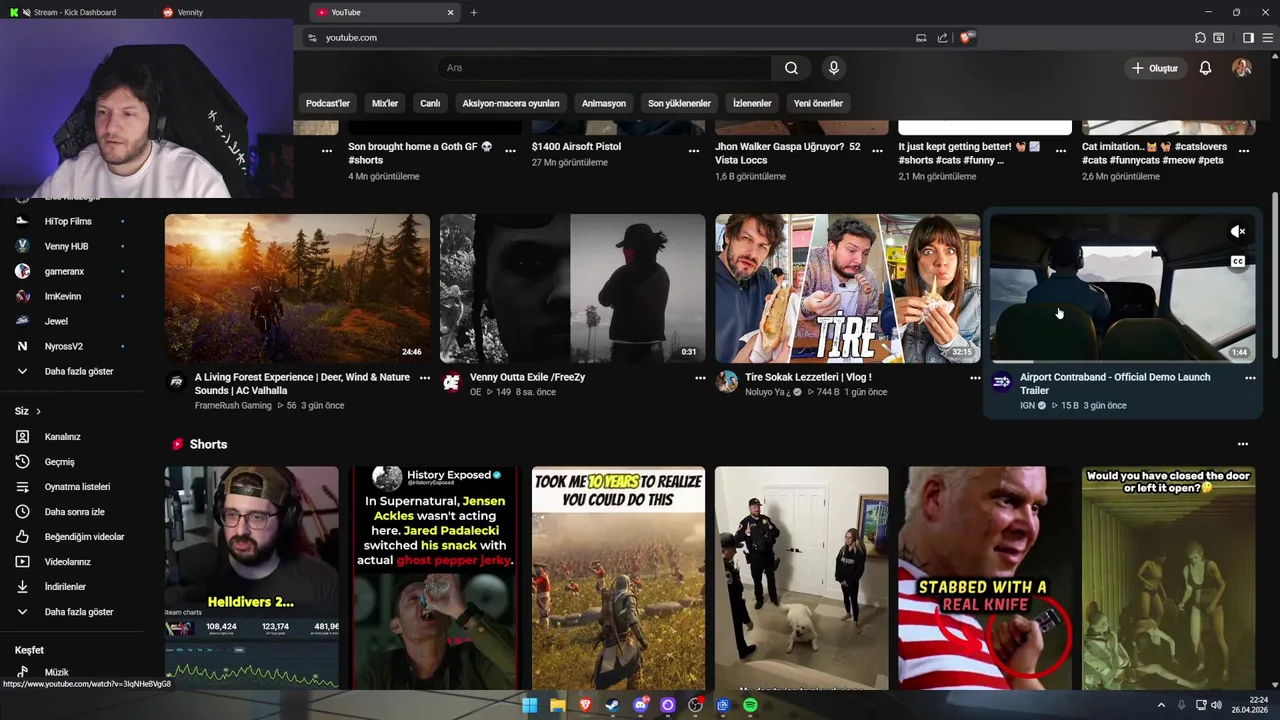The width and height of the screenshot is (1280, 720).
Task: Play the Living Forest Experience thumbnail
Action: point(297,288)
